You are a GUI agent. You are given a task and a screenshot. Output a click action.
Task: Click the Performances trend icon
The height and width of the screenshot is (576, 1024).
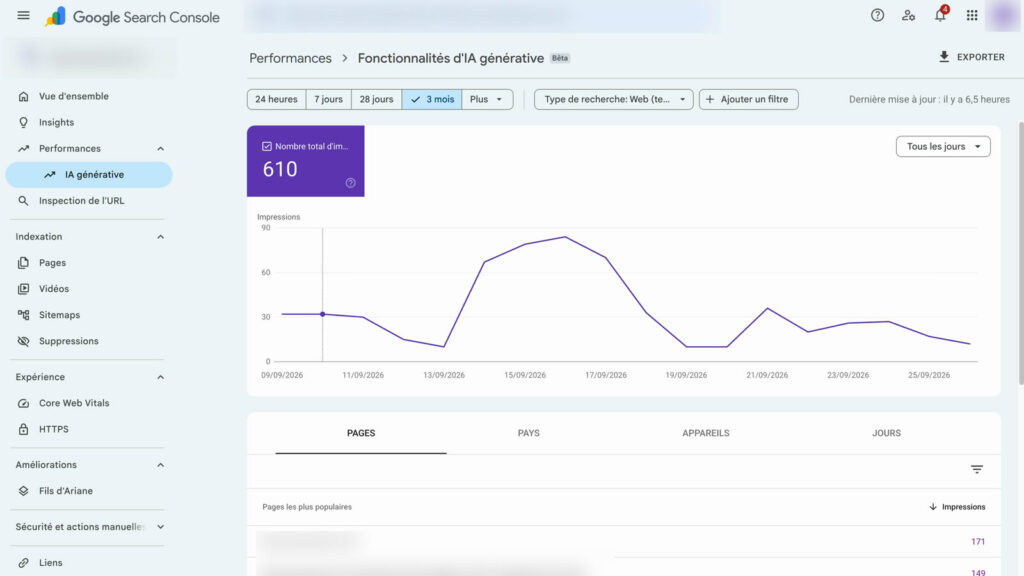click(x=24, y=148)
